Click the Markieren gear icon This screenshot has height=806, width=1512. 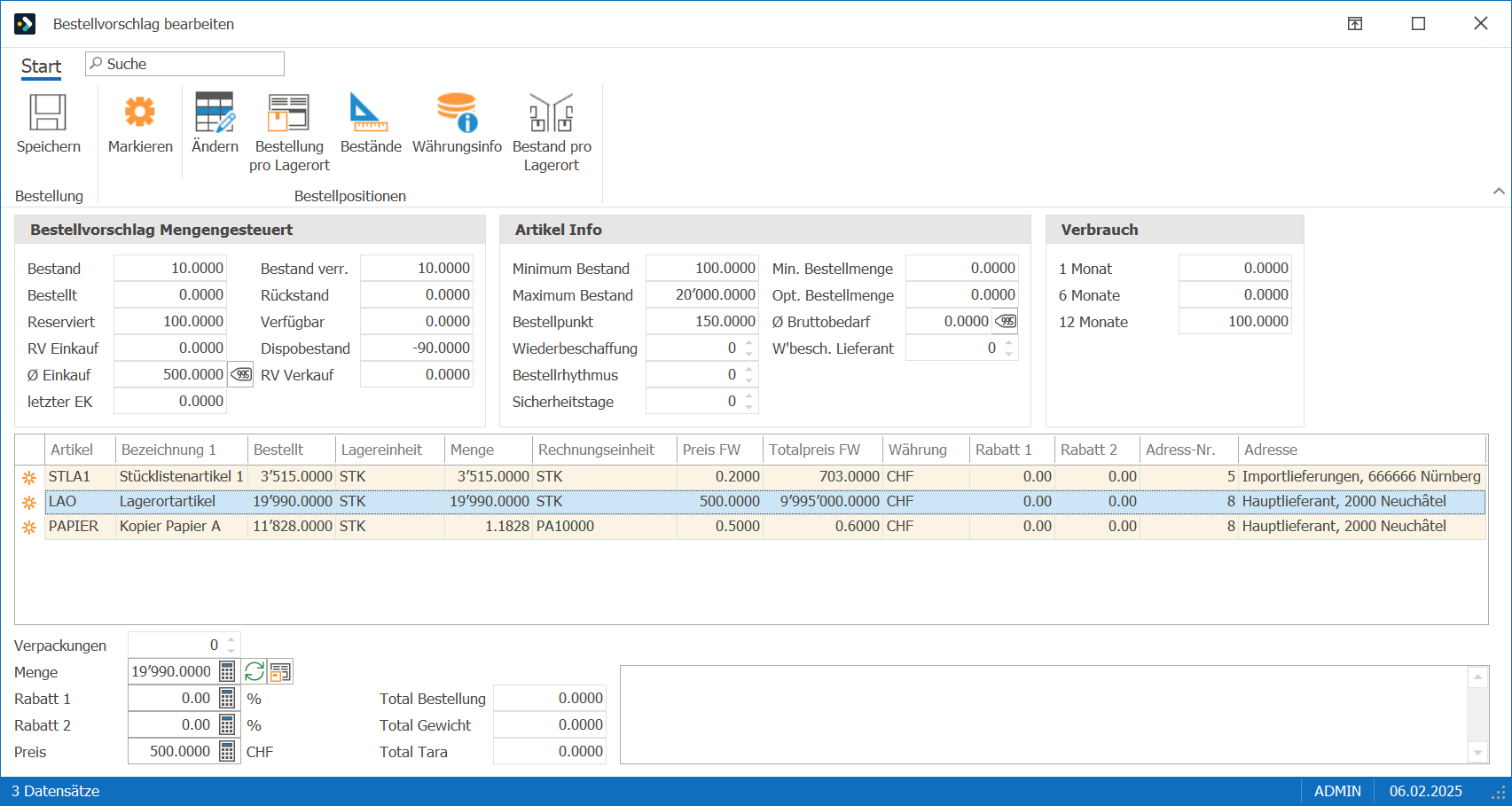tap(140, 113)
